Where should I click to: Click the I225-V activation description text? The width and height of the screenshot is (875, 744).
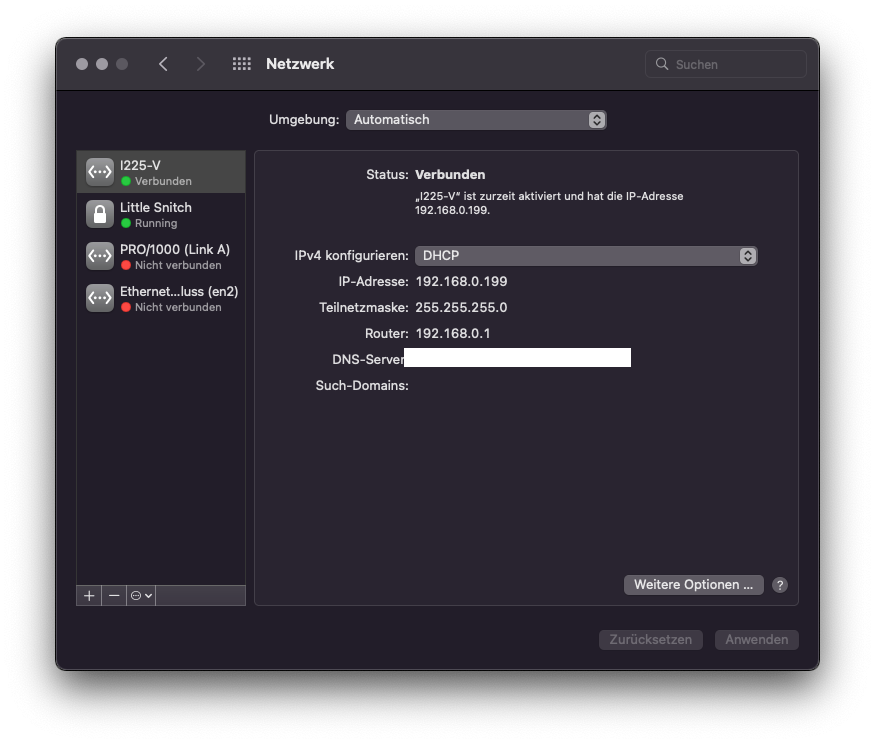tap(549, 203)
